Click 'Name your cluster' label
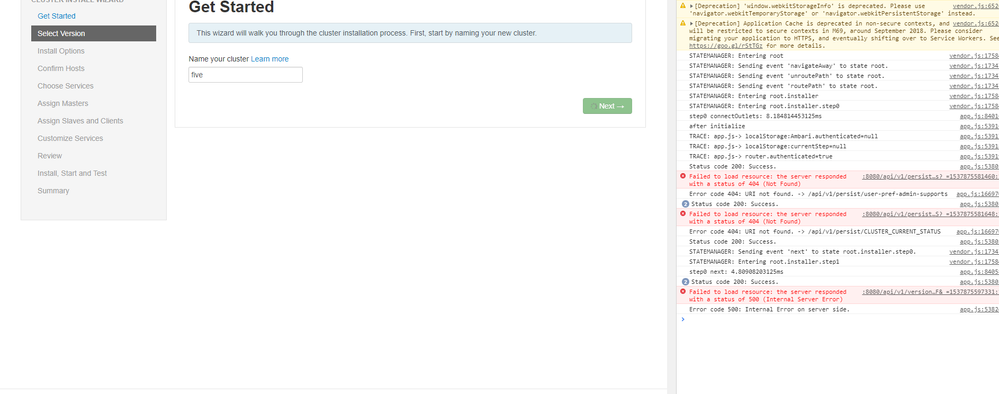This screenshot has width=999, height=394. click(x=219, y=59)
